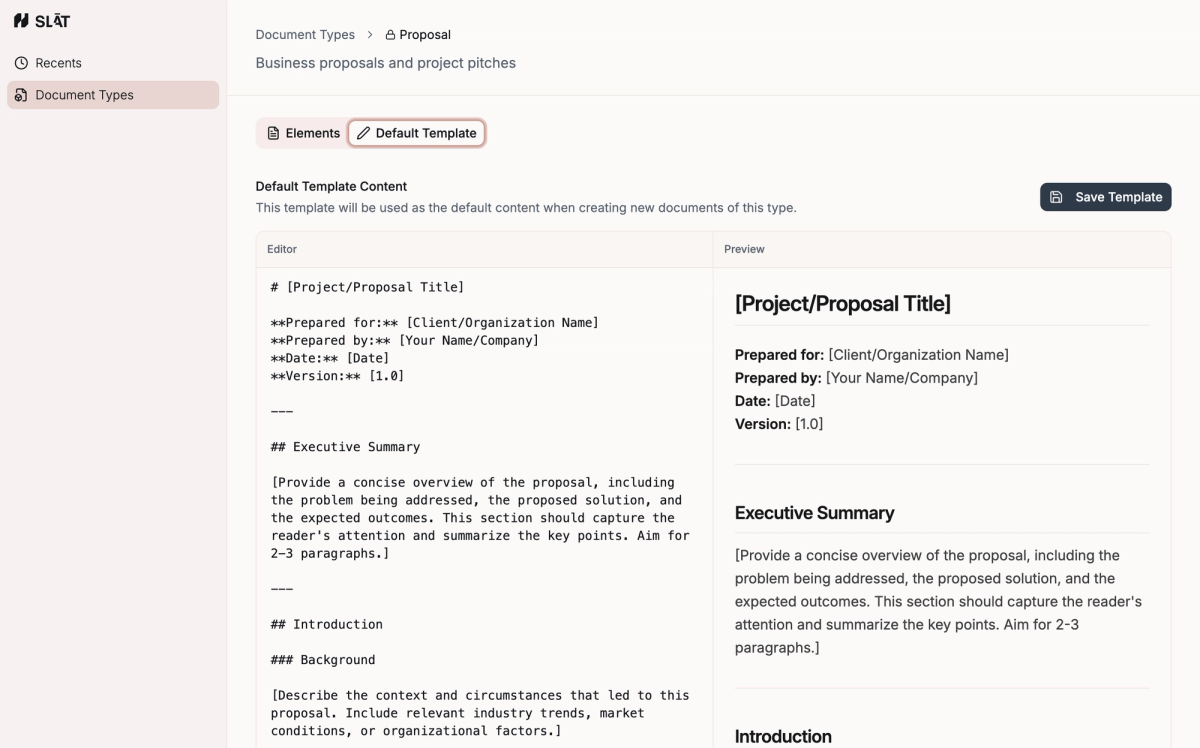Viewport: 1200px width, 748px height.
Task: Click the lock icon beside Proposal breadcrumb
Action: 390,34
